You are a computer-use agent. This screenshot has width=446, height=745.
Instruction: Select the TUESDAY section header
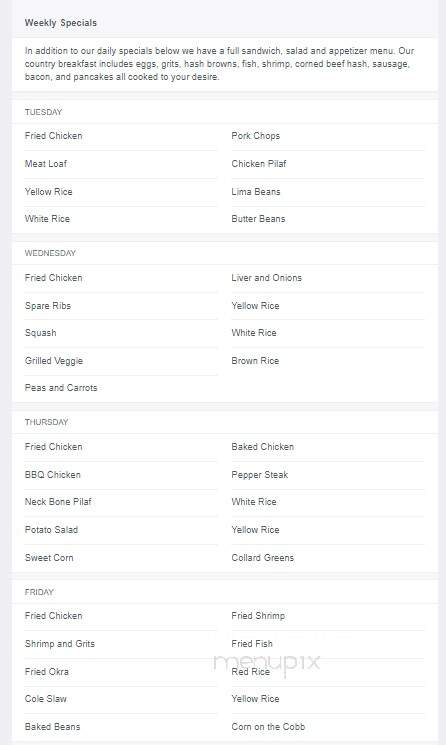43,112
